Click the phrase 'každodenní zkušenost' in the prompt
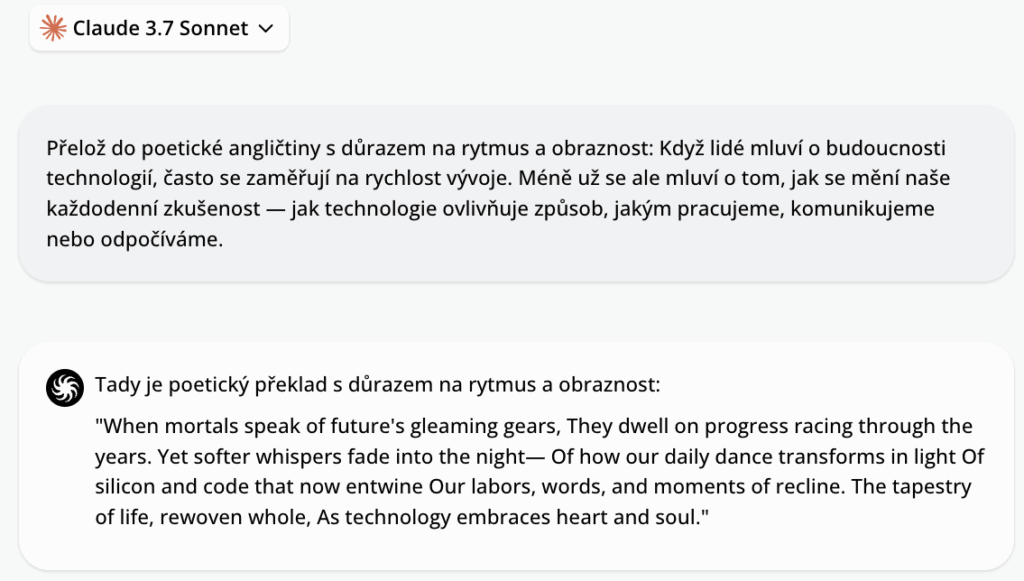Viewport: 1024px width, 581px height. click(153, 209)
